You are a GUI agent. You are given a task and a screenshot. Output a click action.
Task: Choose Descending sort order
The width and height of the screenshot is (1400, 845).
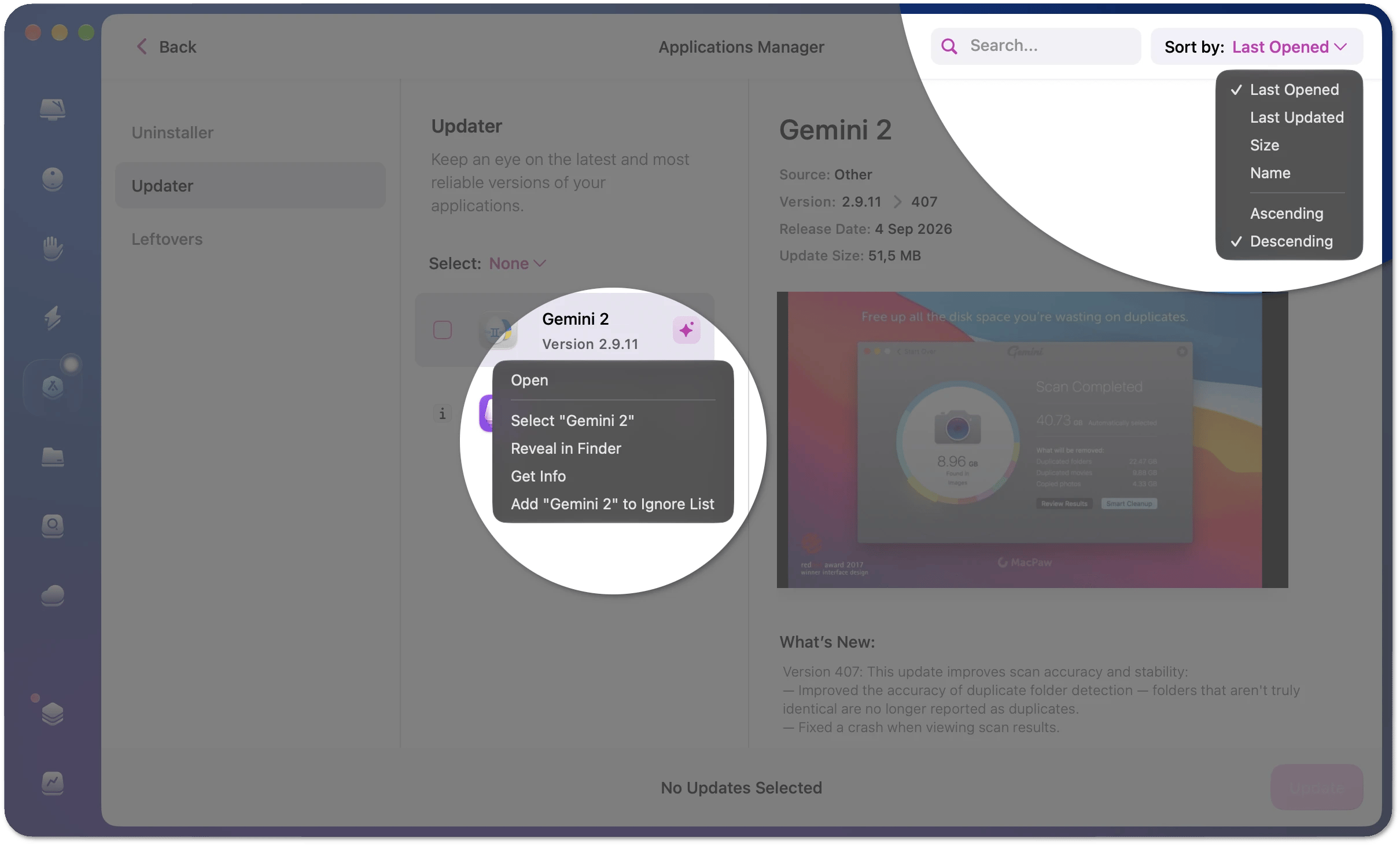(x=1291, y=241)
